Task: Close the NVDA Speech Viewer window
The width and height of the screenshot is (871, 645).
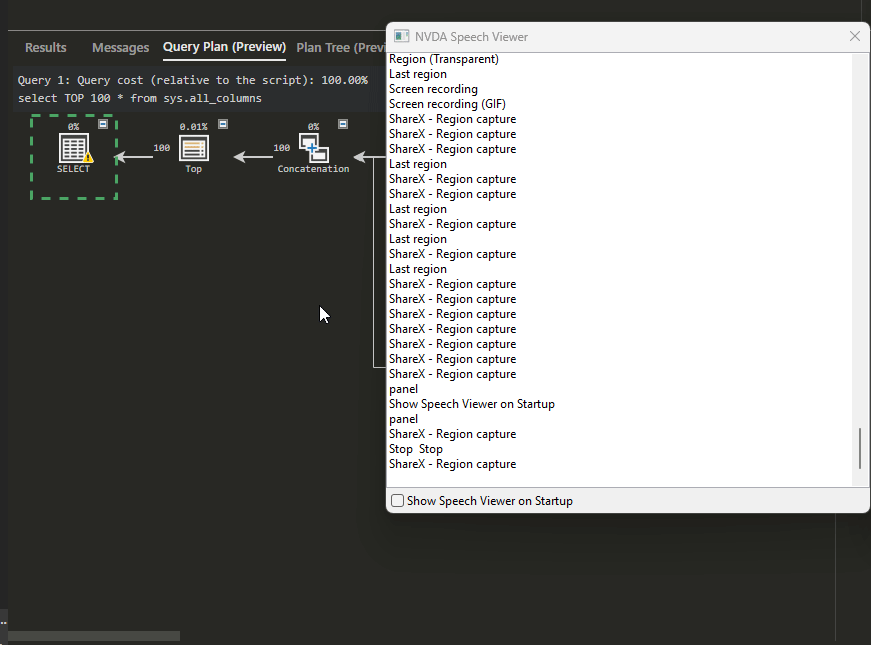Action: [x=855, y=36]
